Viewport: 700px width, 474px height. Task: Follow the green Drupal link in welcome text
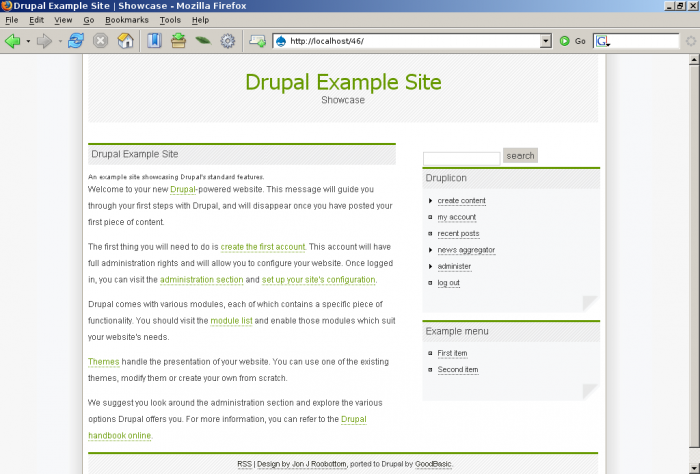183,190
